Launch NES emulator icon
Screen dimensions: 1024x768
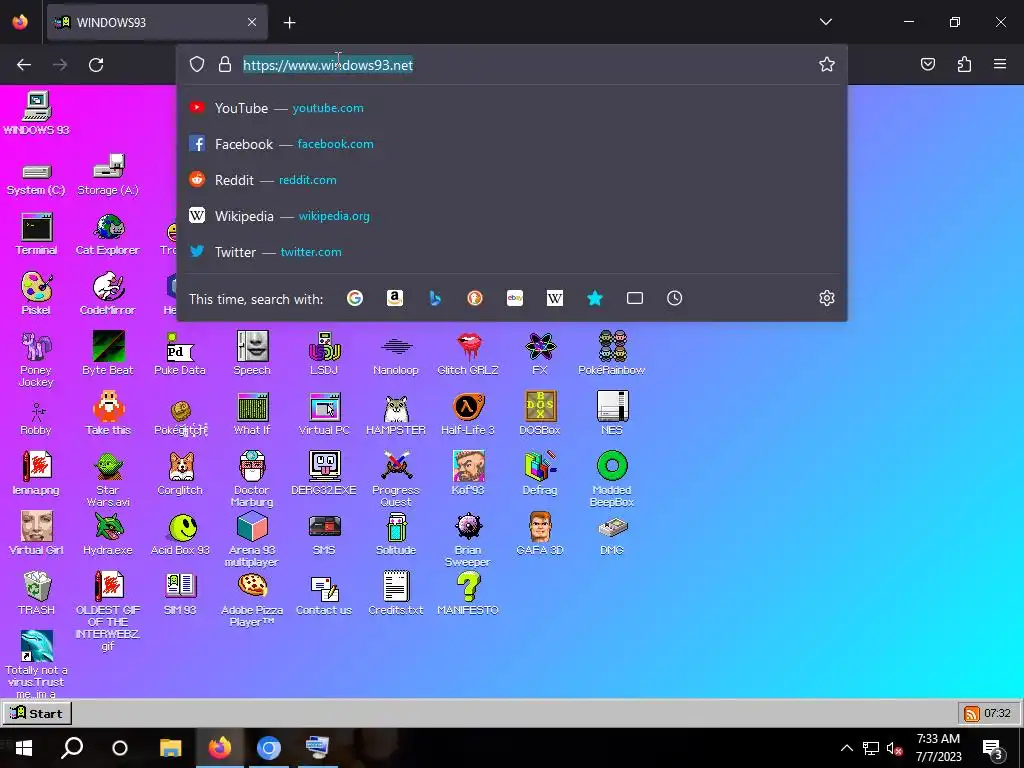612,407
